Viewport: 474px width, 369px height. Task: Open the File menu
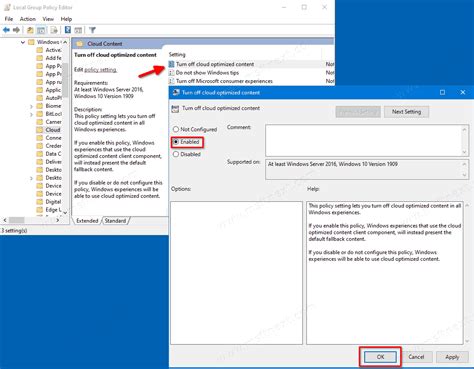coord(9,19)
